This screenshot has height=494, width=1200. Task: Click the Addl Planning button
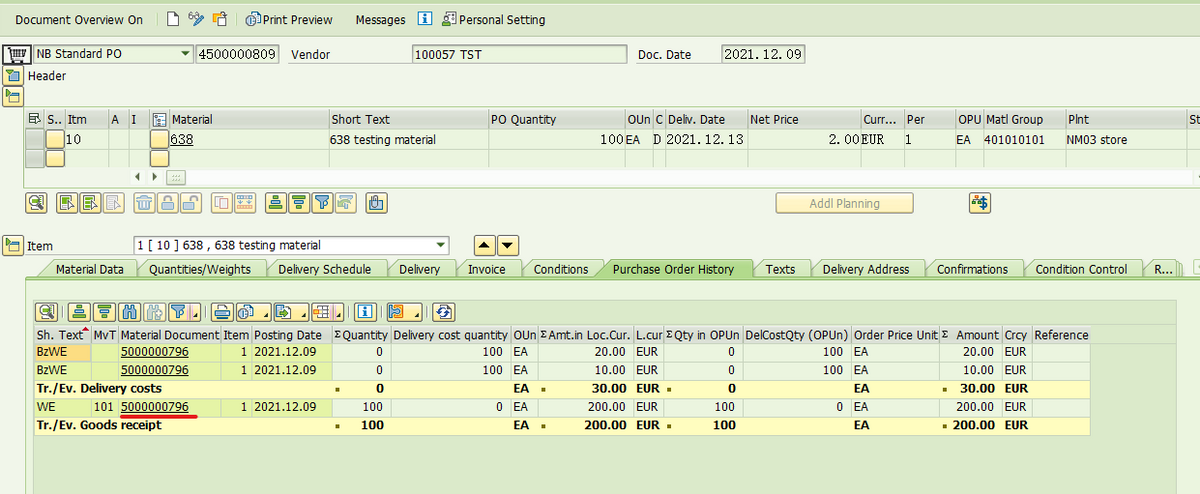[845, 203]
